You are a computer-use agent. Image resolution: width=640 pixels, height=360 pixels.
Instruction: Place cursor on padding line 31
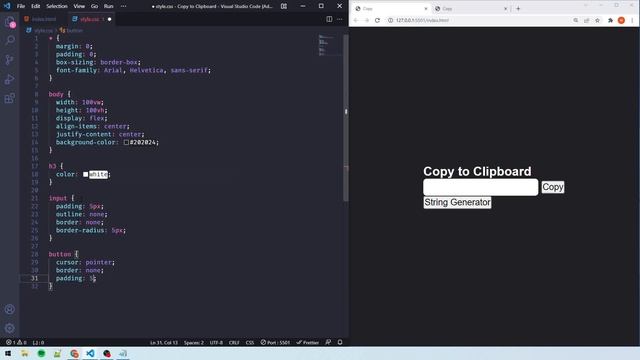[76, 278]
